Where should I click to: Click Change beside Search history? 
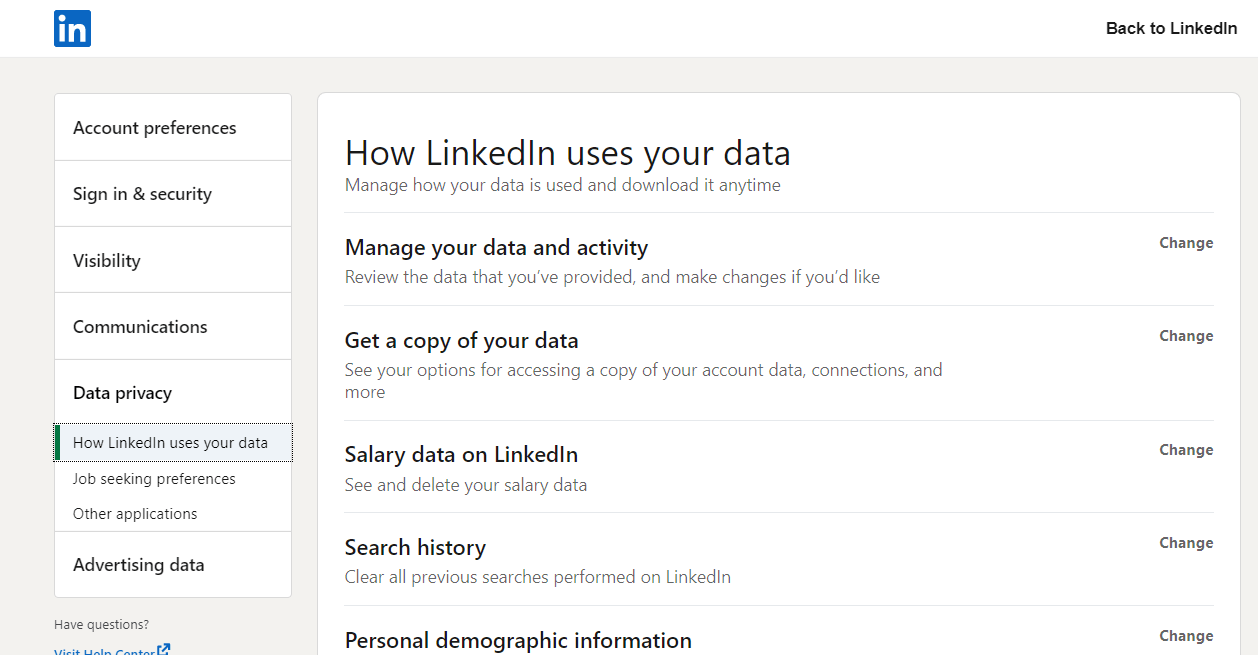click(1186, 542)
